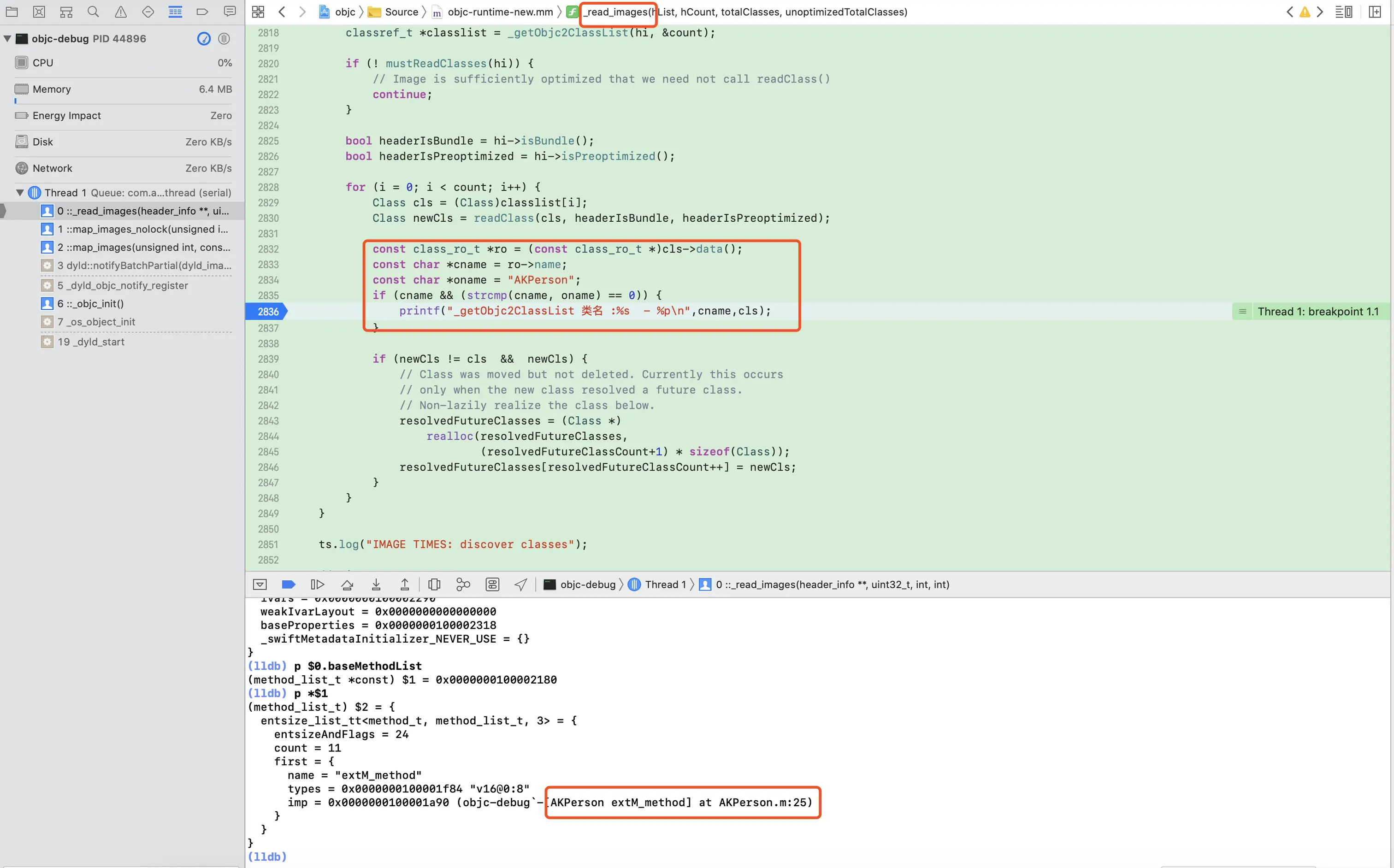1394x868 pixels.
Task: Click the step out debug button
Action: 405,585
